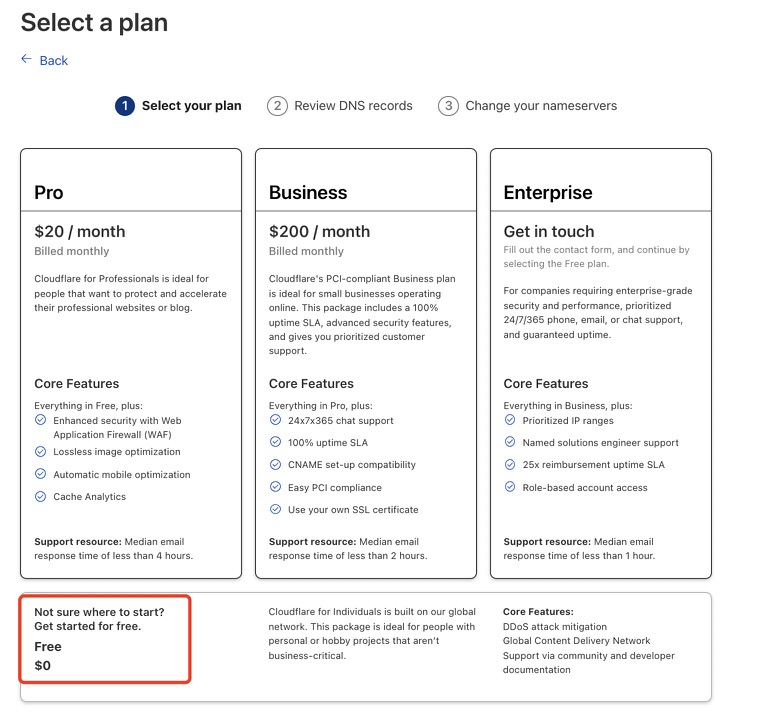Go back using the Back link
Screen dimensions: 760x718
click(x=53, y=61)
